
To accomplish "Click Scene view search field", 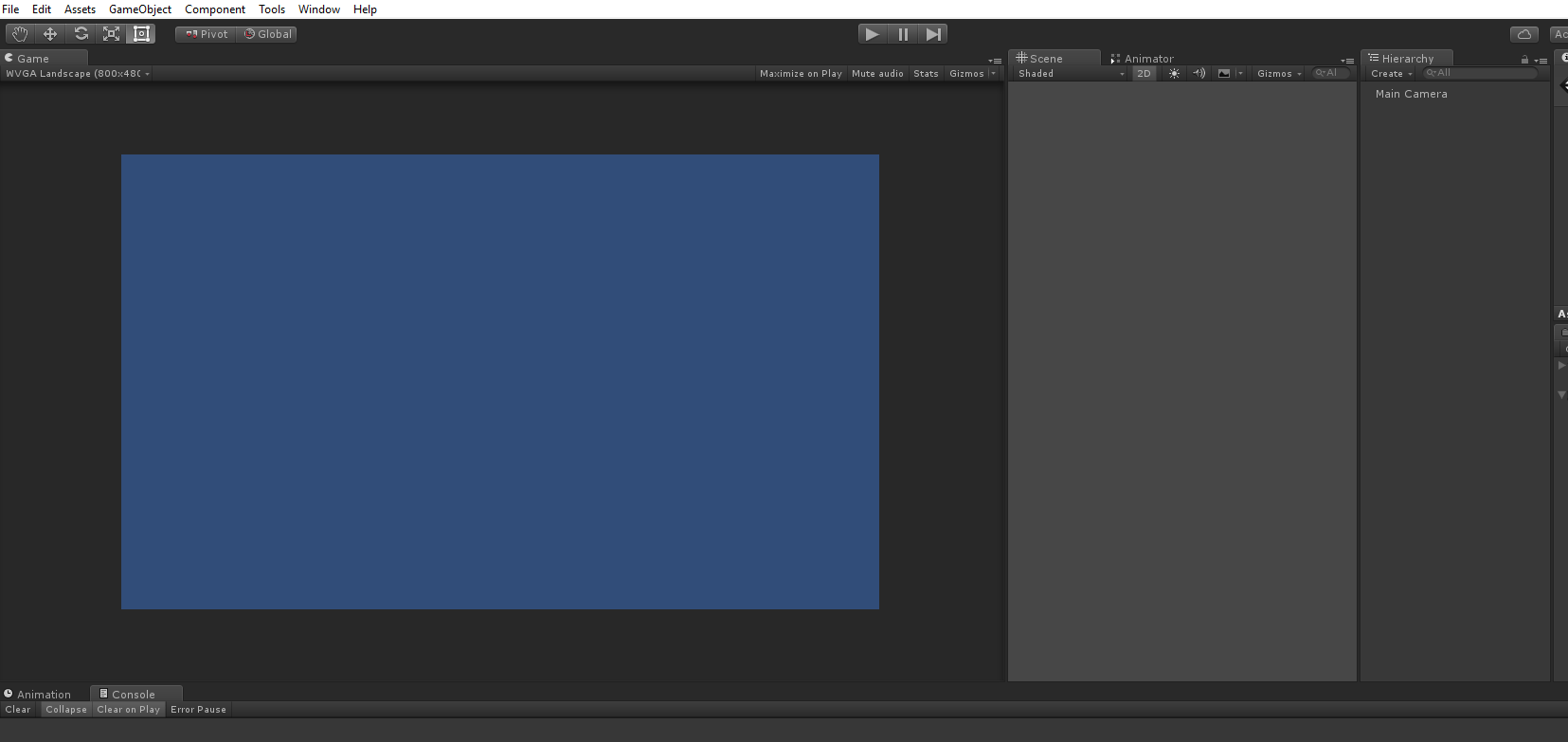I will 1331,73.
